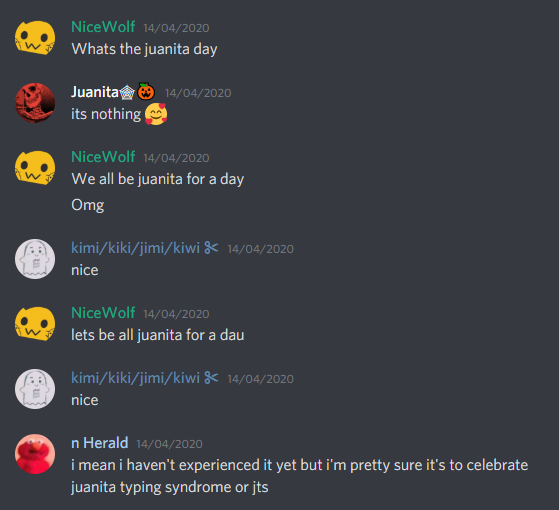559x510 pixels.
Task: Open NiceWolf's avatar on the first message
Action: click(x=35, y=38)
